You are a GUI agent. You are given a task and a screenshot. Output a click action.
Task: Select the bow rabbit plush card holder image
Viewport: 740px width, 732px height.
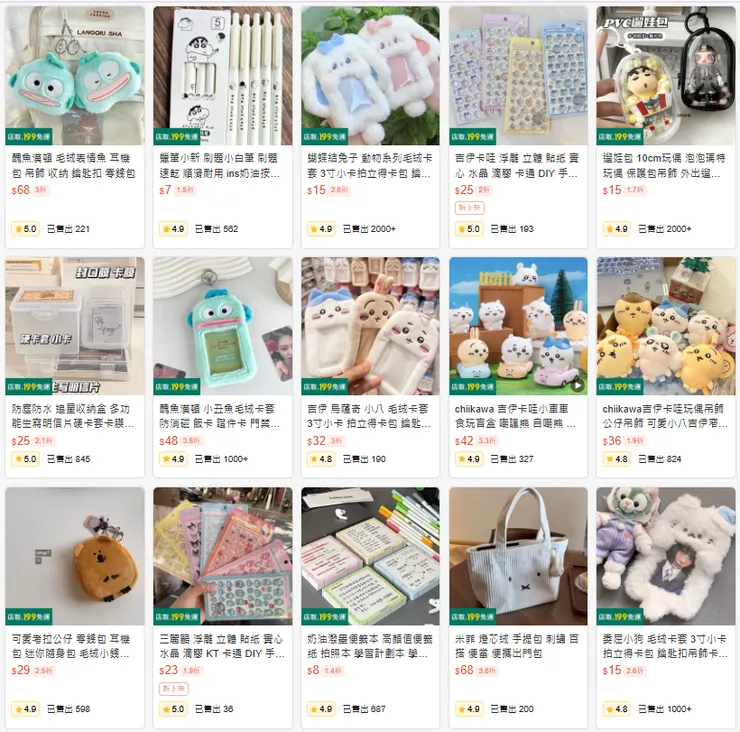(x=370, y=76)
